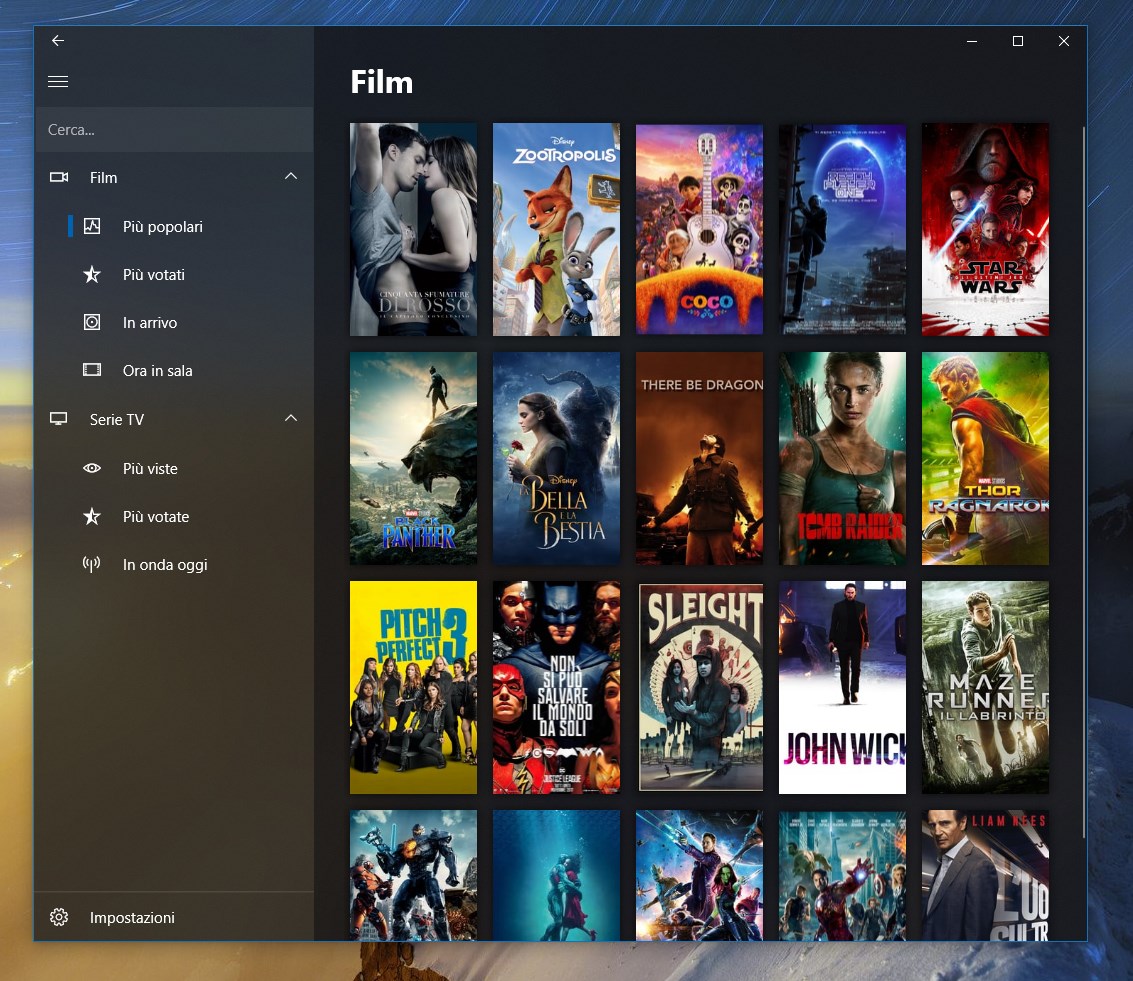Click the Ora in sala filmstrip icon

[92, 370]
